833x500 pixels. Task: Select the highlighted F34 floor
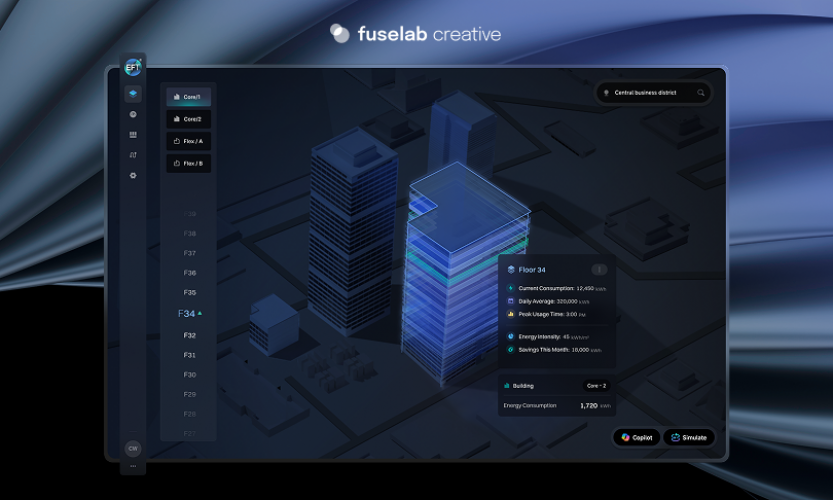point(186,313)
